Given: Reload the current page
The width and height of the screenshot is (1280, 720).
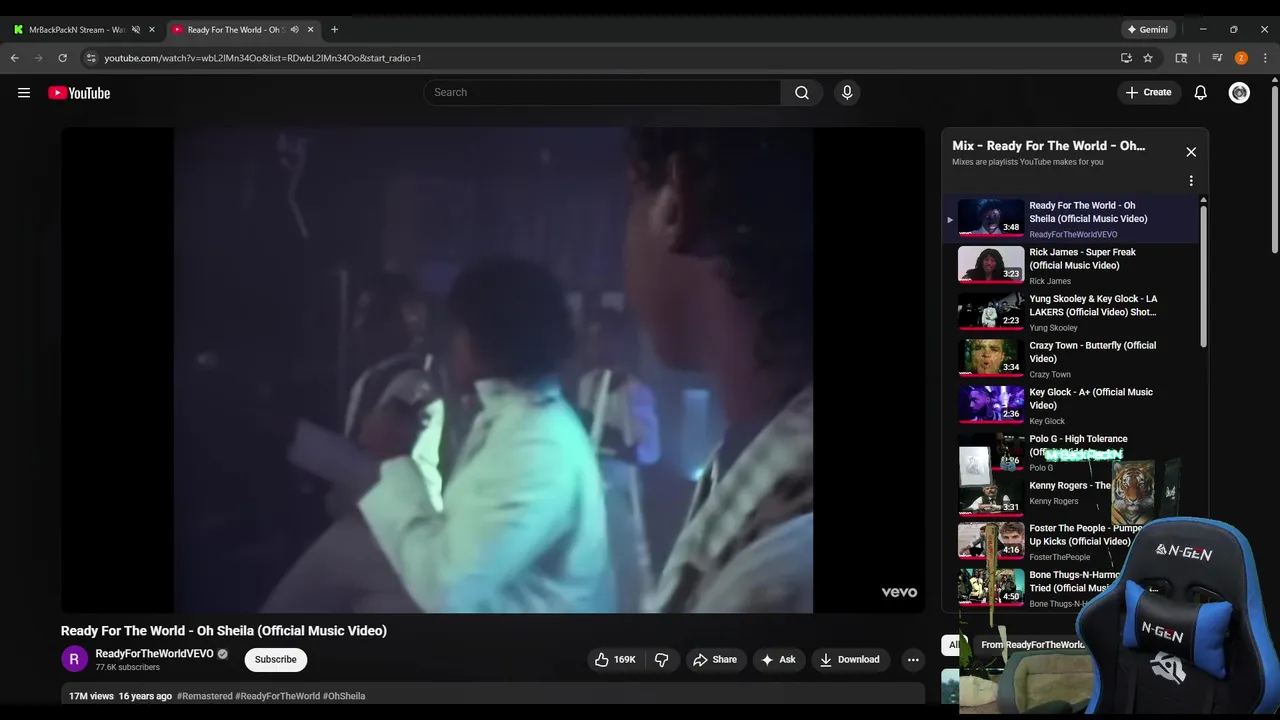Looking at the screenshot, I should (62, 58).
